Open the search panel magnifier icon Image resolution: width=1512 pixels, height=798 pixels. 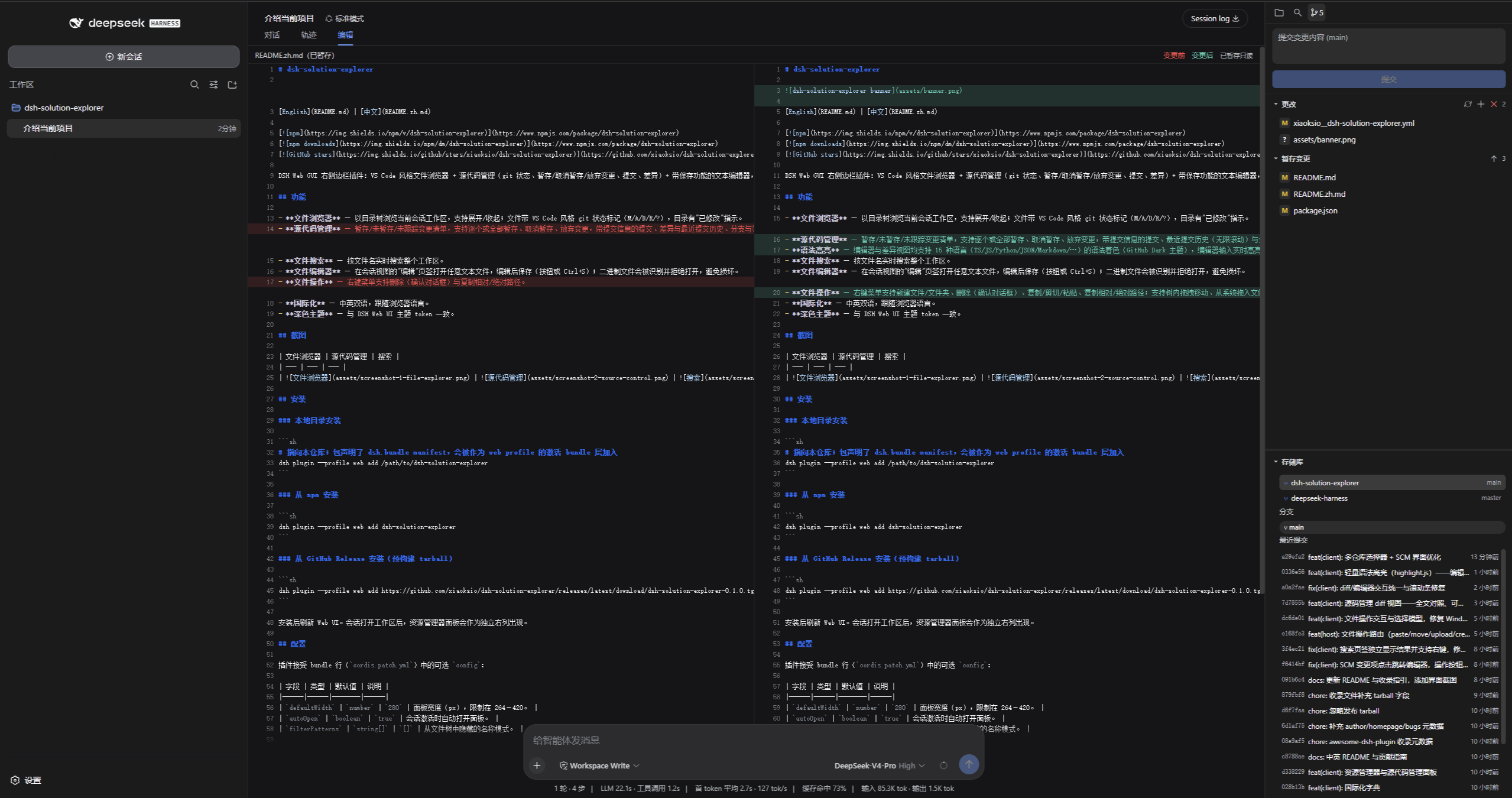coord(1297,12)
